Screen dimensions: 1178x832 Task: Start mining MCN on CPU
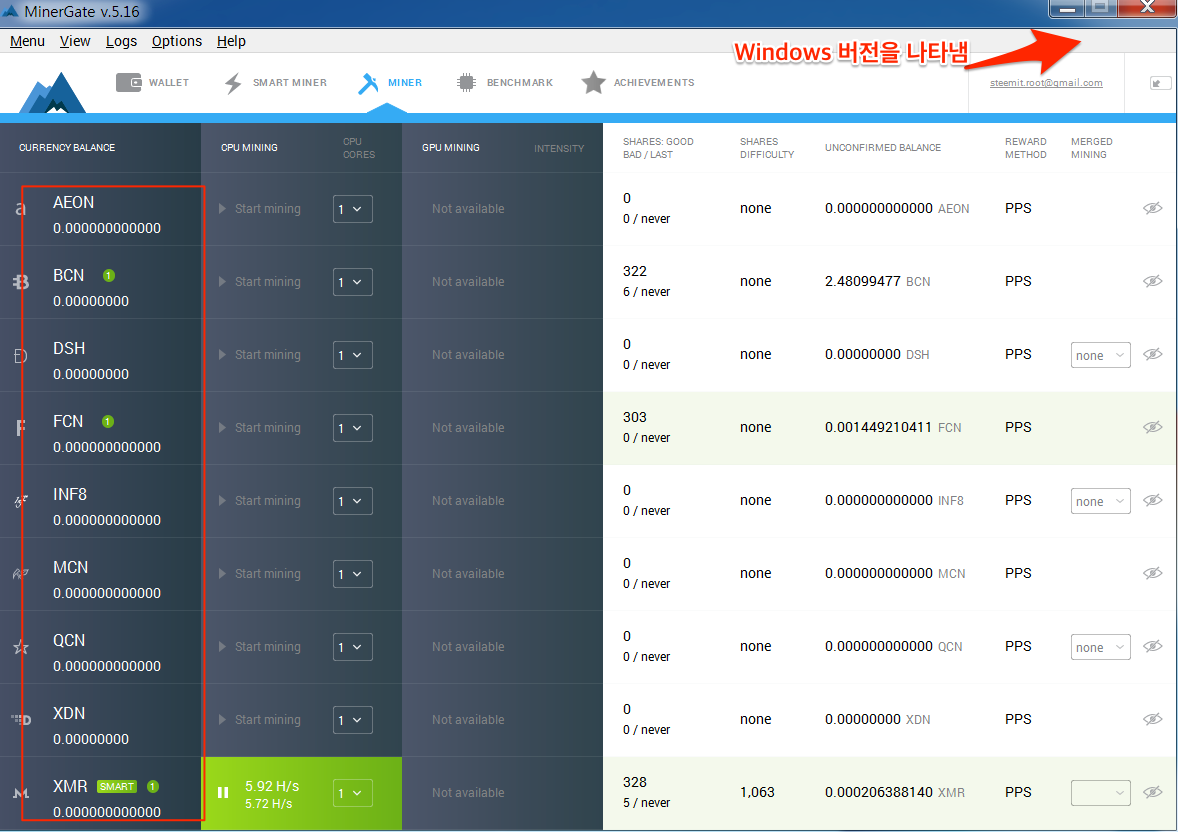point(260,573)
